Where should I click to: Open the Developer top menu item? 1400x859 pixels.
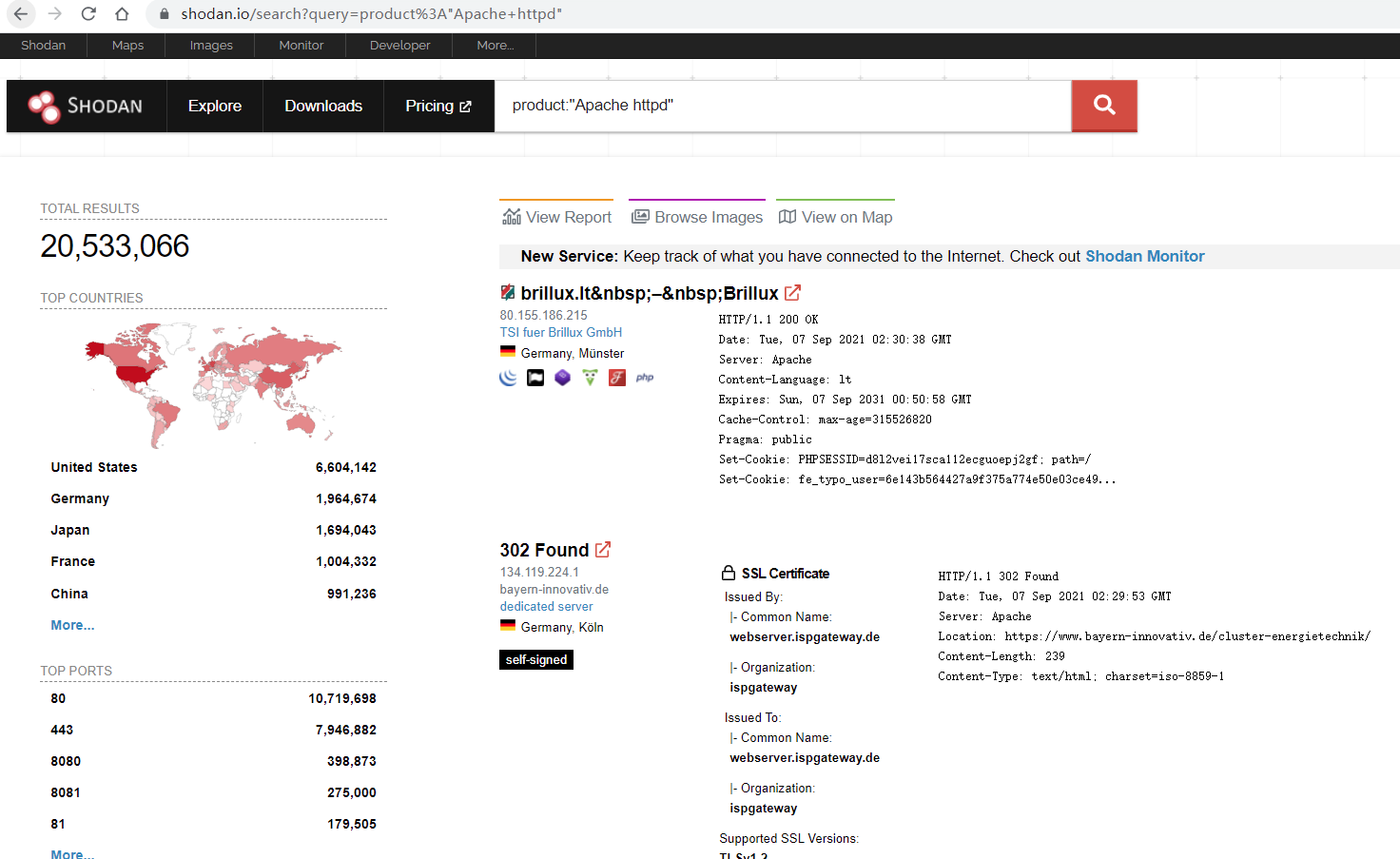(400, 46)
